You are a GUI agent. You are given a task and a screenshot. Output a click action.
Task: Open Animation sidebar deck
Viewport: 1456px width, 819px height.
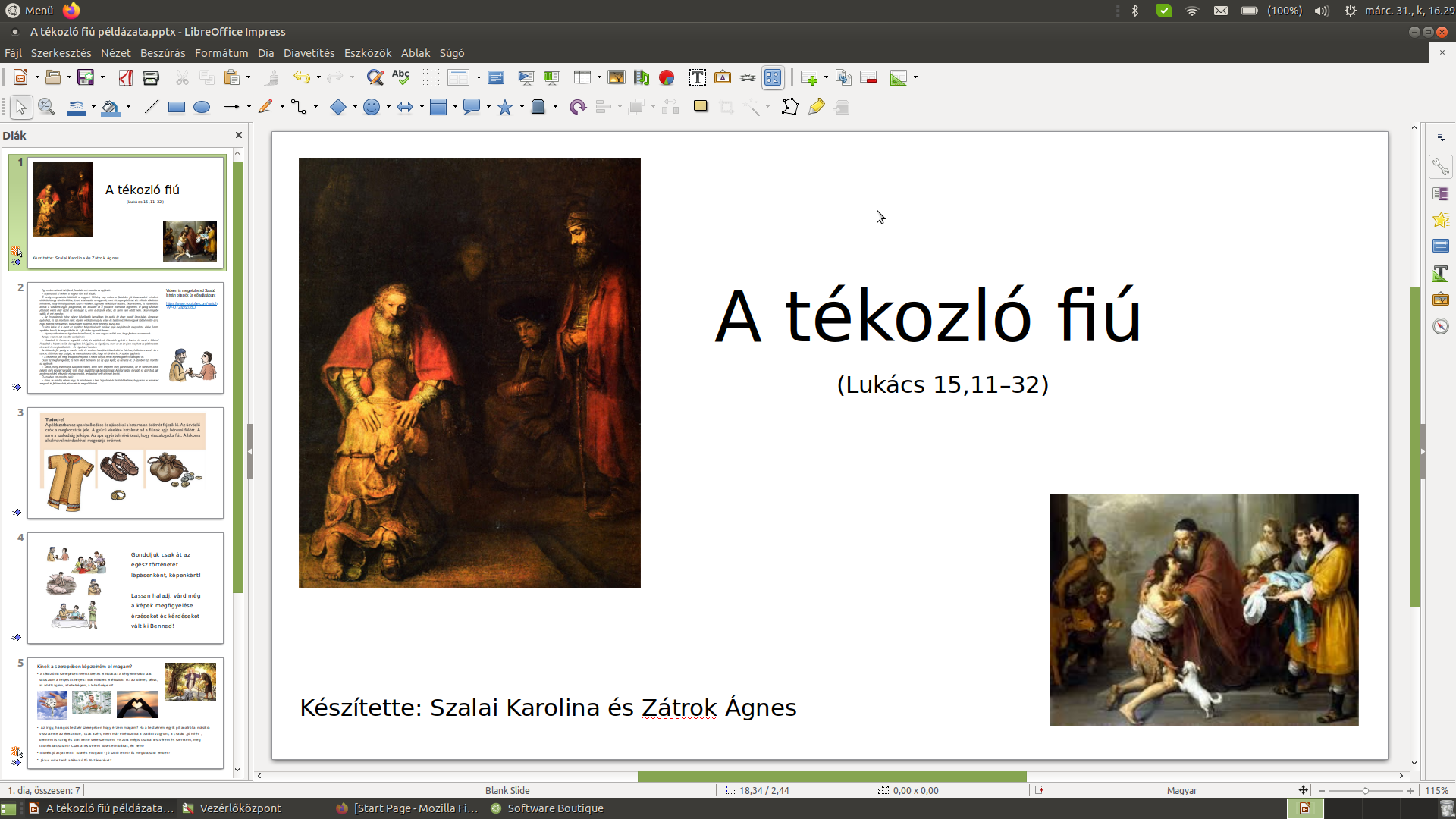[1441, 220]
